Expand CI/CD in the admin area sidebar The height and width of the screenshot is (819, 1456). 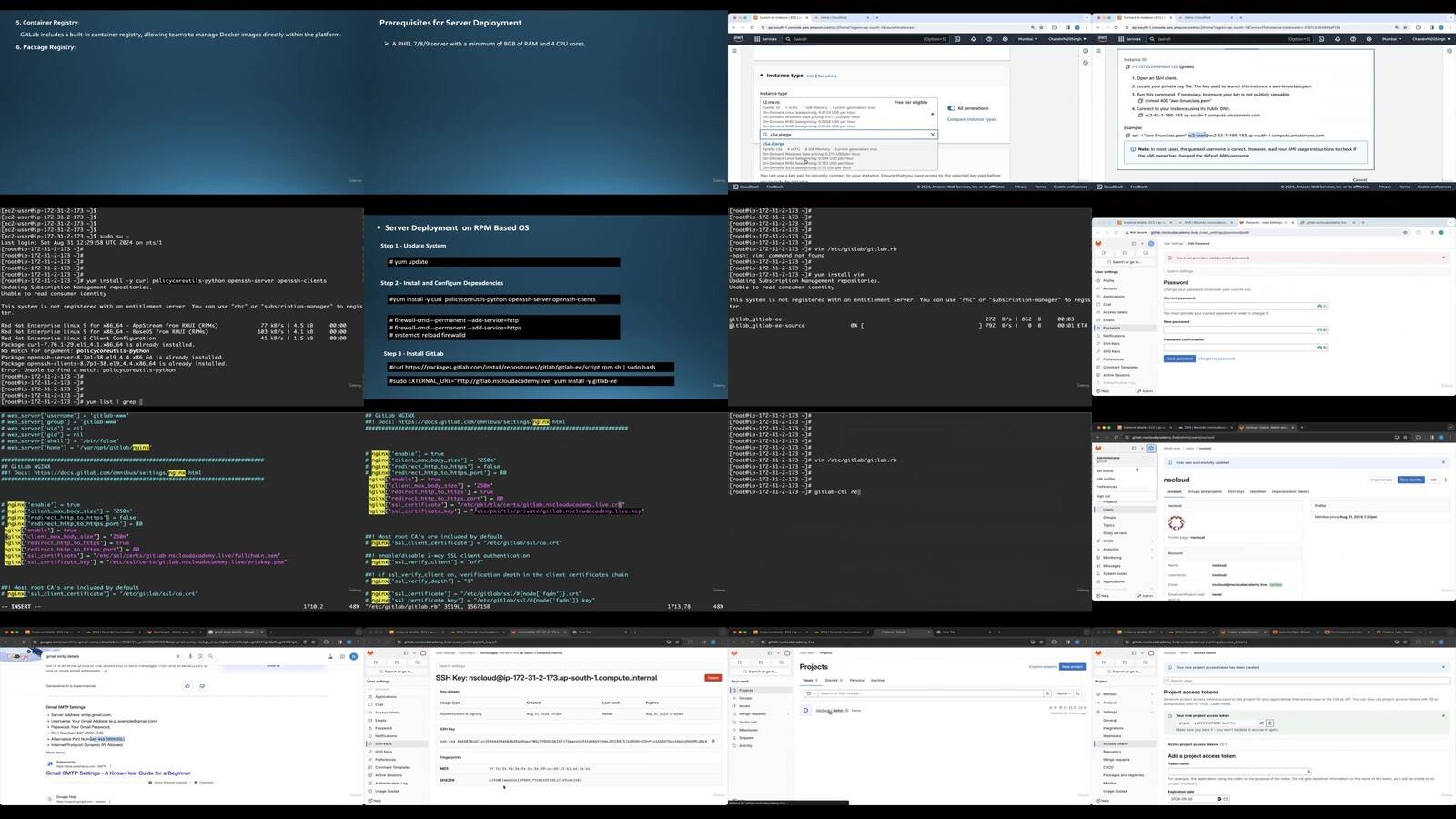[1124, 541]
